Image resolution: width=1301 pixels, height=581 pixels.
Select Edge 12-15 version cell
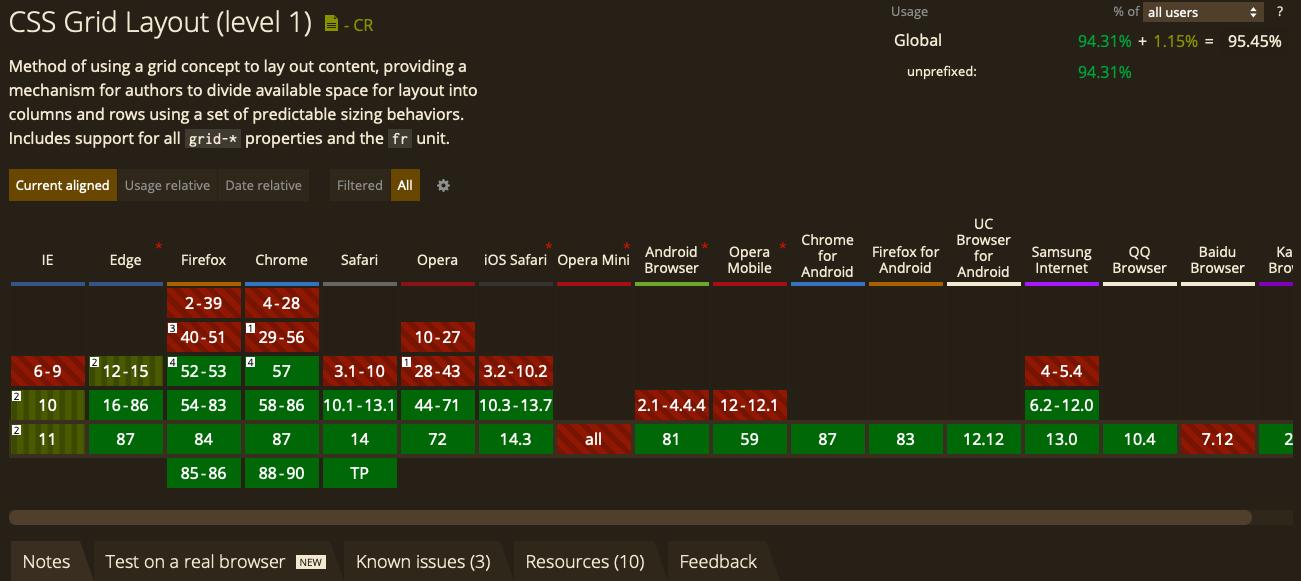[x=126, y=372]
